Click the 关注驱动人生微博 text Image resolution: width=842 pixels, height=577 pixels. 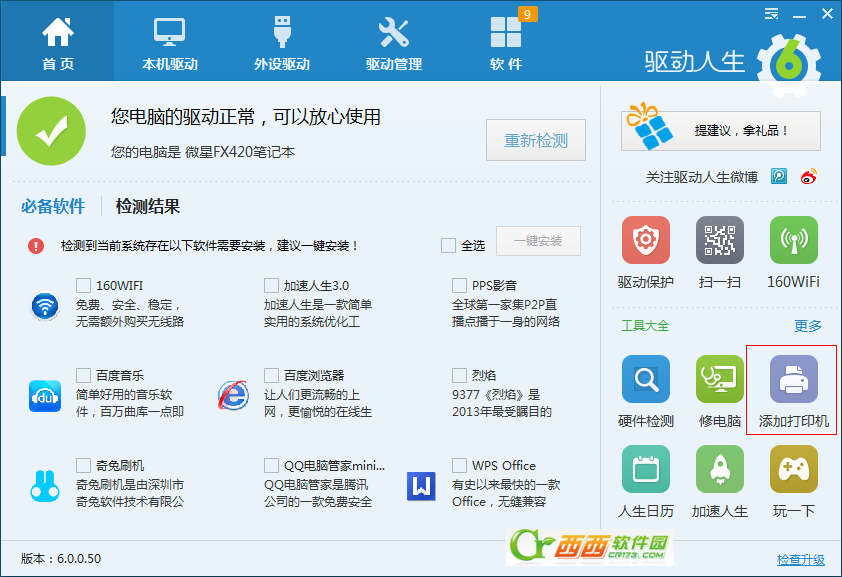pyautogui.click(x=701, y=177)
